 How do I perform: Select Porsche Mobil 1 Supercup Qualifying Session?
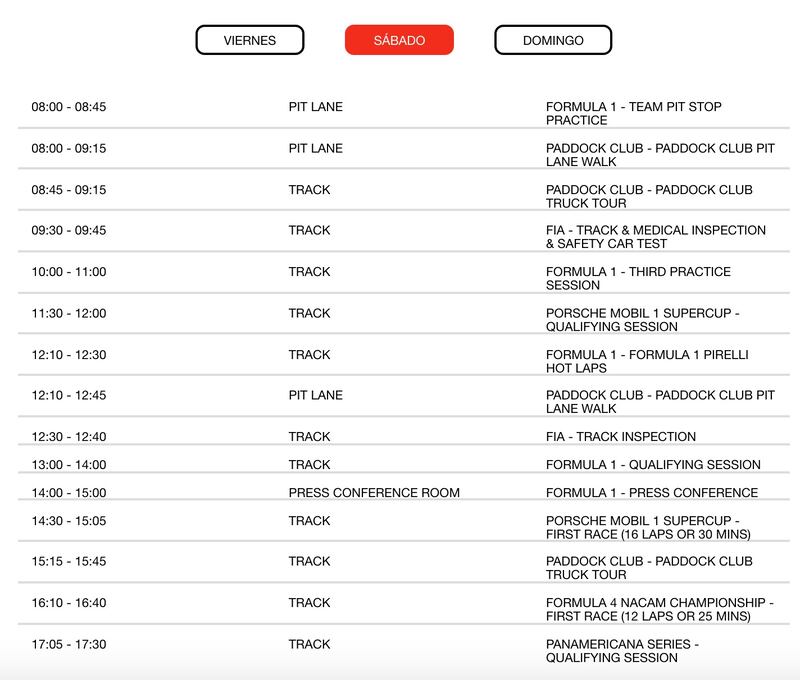[x=643, y=320]
